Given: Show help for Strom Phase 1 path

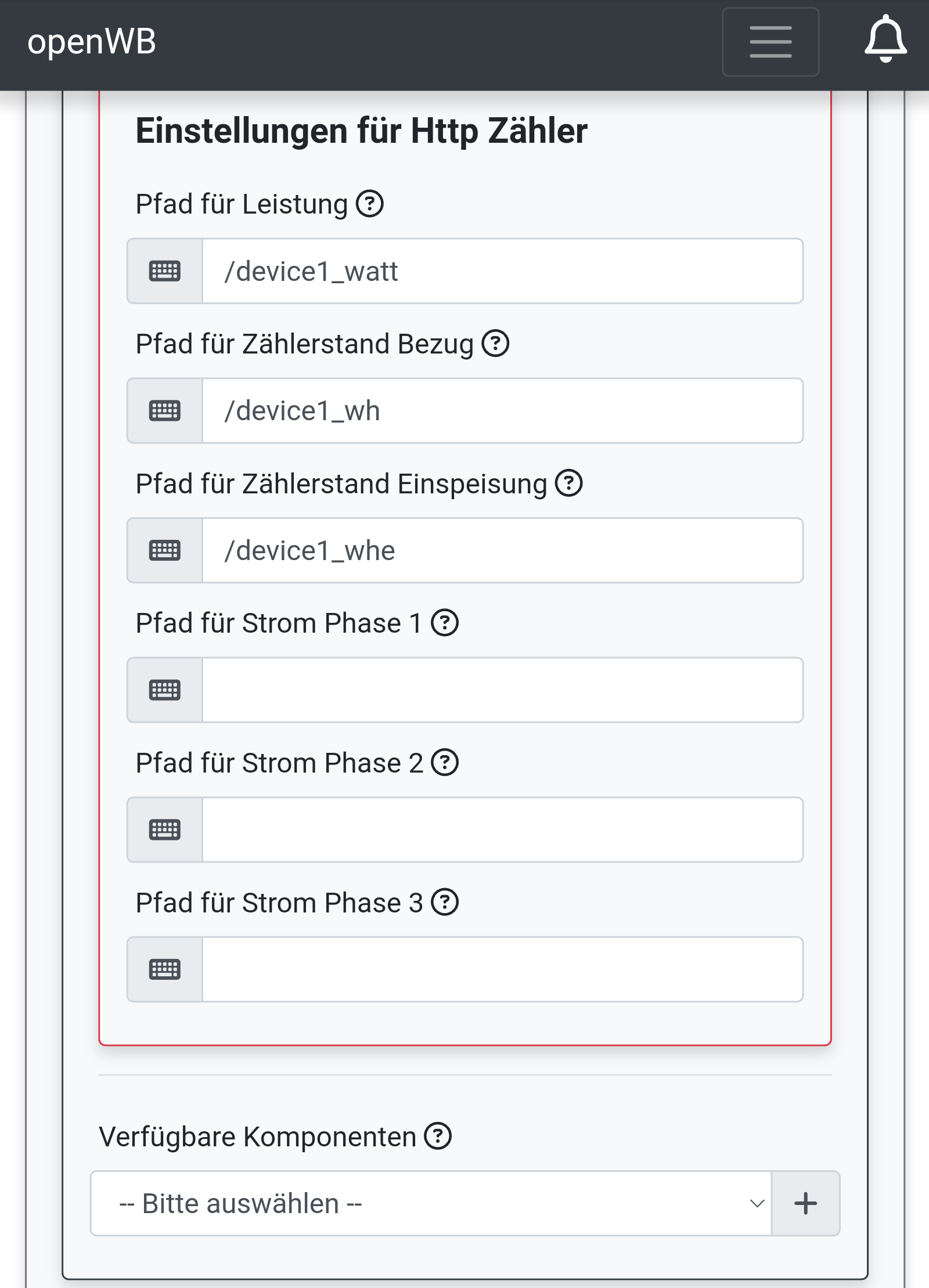Looking at the screenshot, I should (445, 623).
